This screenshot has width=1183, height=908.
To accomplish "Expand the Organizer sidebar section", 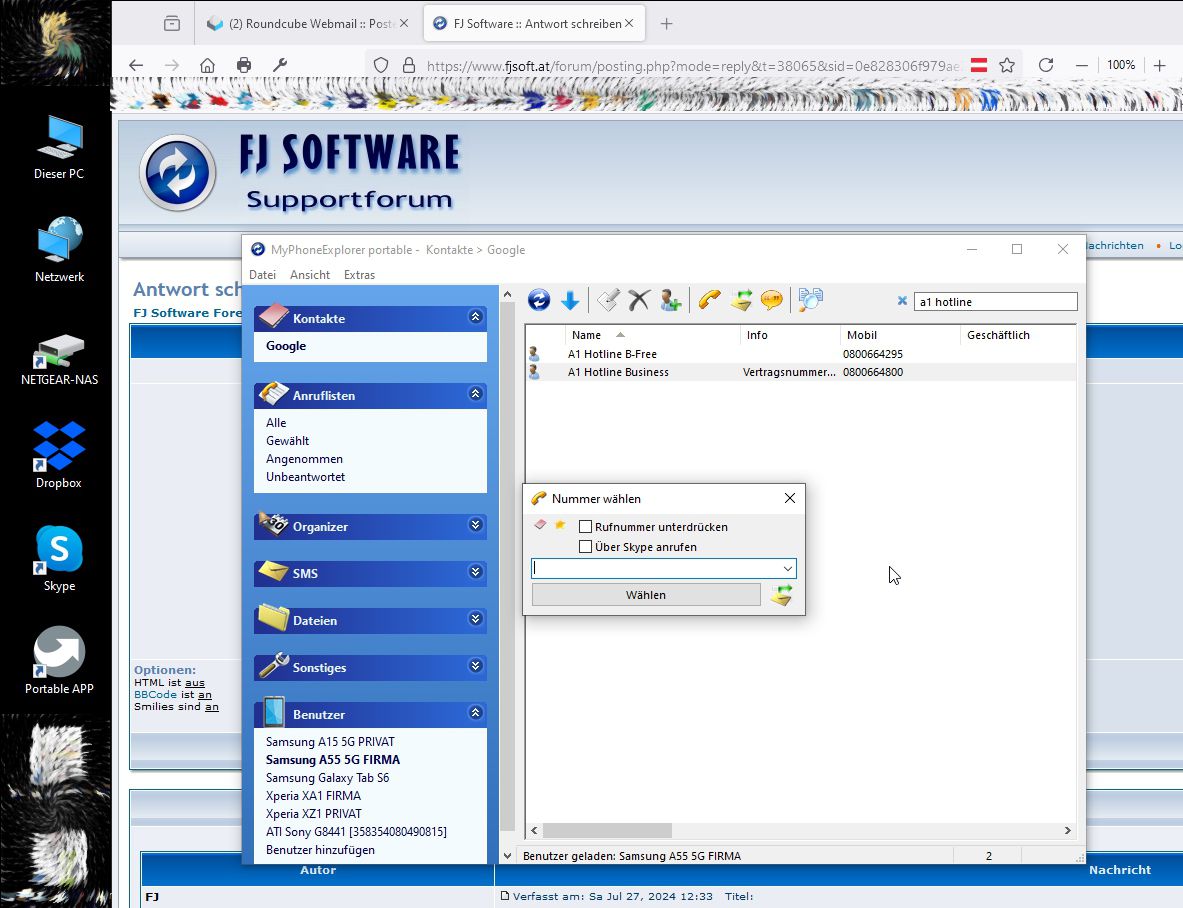I will coord(475,526).
